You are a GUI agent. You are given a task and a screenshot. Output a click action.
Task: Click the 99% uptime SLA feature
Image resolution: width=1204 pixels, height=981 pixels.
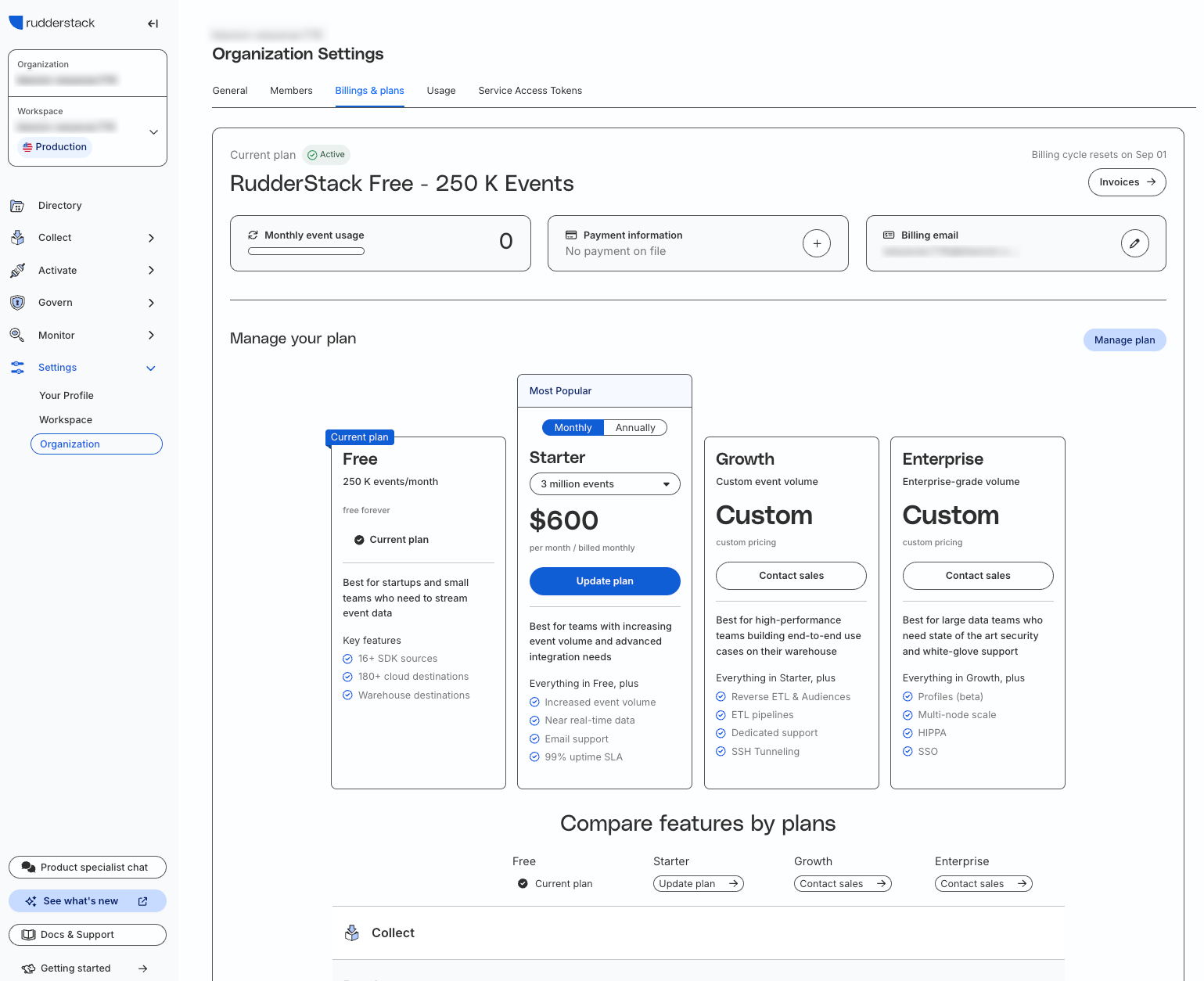click(584, 757)
